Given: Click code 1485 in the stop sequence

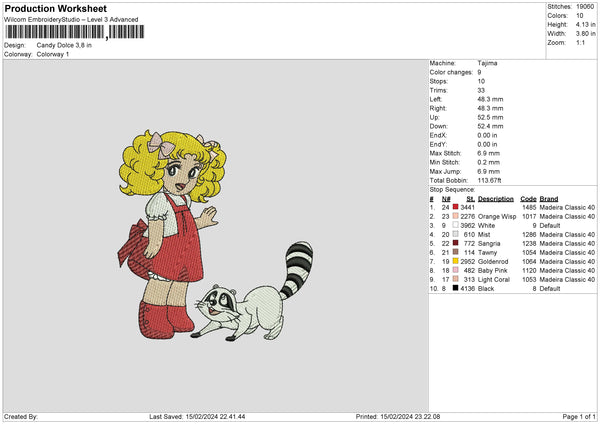Looking at the screenshot, I should coord(529,207).
